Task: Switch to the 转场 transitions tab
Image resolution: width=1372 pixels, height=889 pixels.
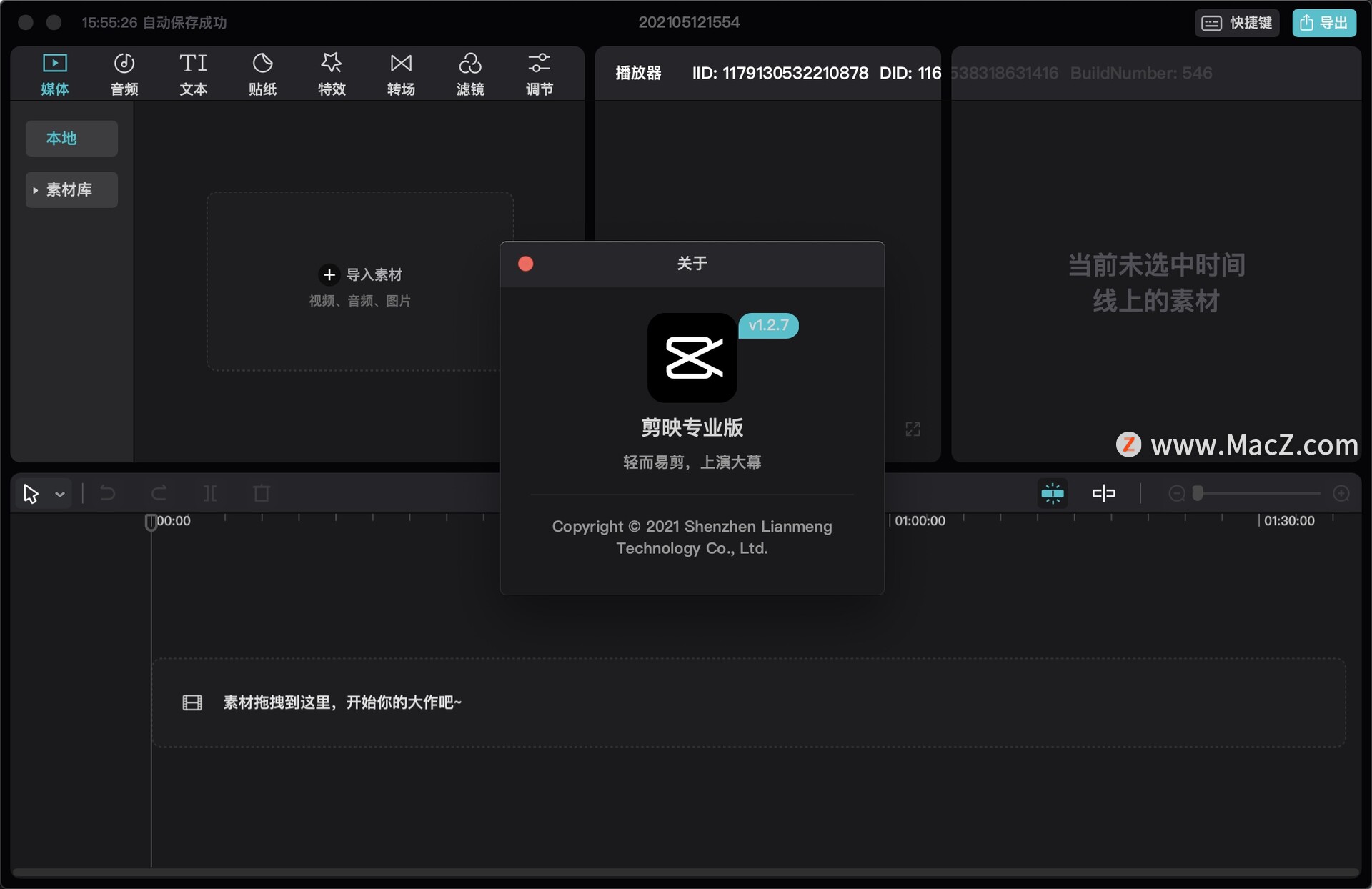Action: [x=401, y=74]
